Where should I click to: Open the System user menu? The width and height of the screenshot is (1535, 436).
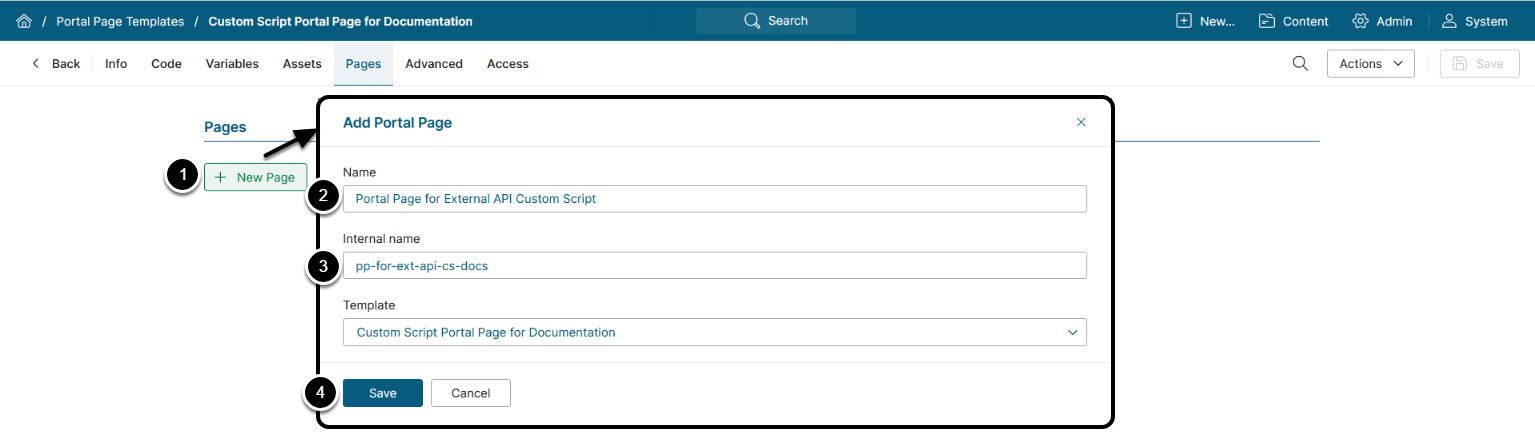click(1474, 21)
